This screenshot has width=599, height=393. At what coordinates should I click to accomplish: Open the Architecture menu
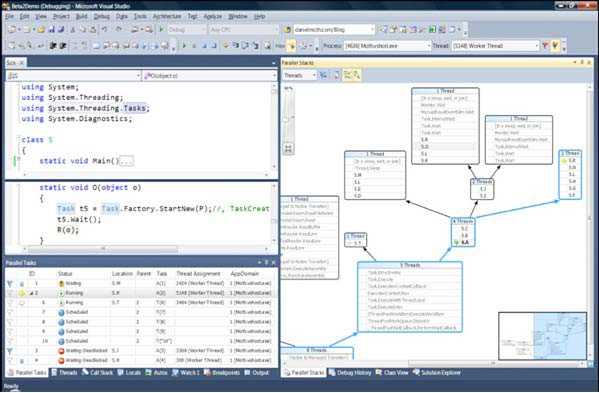167,16
